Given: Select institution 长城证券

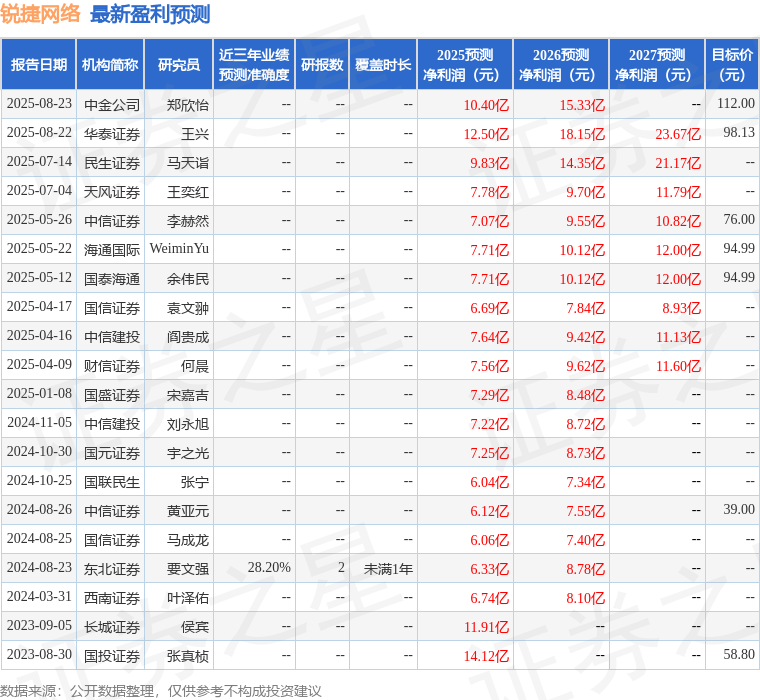Looking at the screenshot, I should point(112,628).
